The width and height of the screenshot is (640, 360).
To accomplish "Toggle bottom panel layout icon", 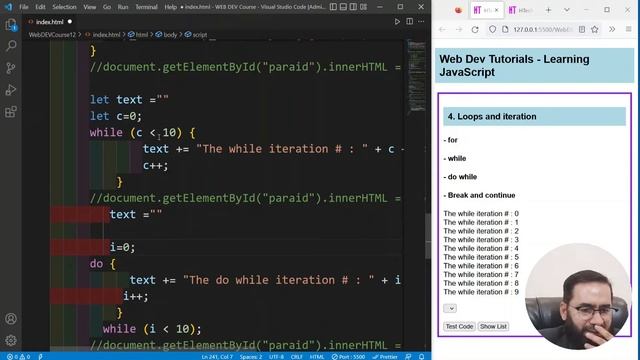I will pyautogui.click(x=343, y=7).
